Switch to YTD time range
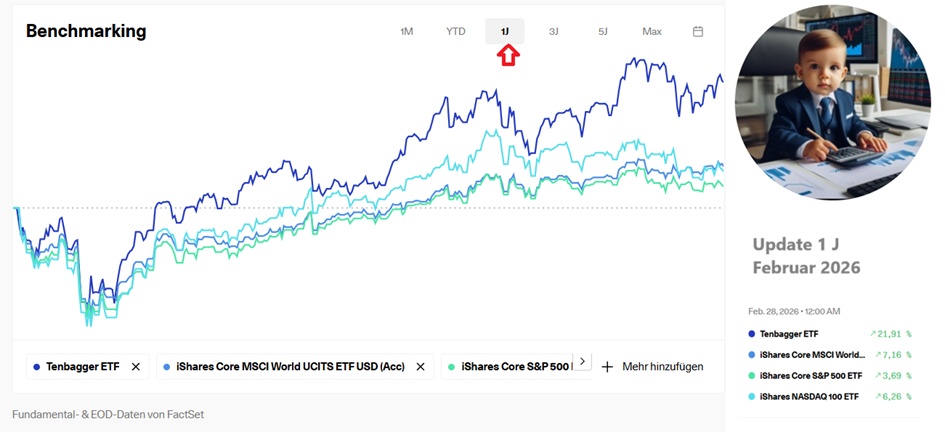Screen dimensions: 945x432 (x=456, y=31)
